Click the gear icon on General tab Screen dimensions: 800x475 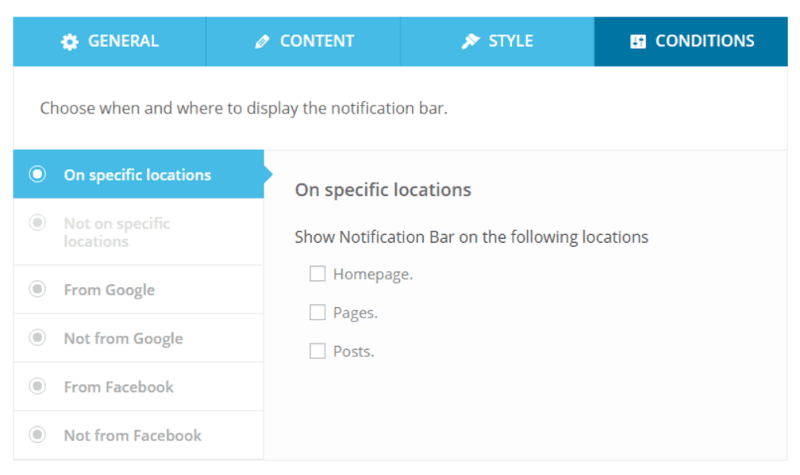[x=70, y=42]
